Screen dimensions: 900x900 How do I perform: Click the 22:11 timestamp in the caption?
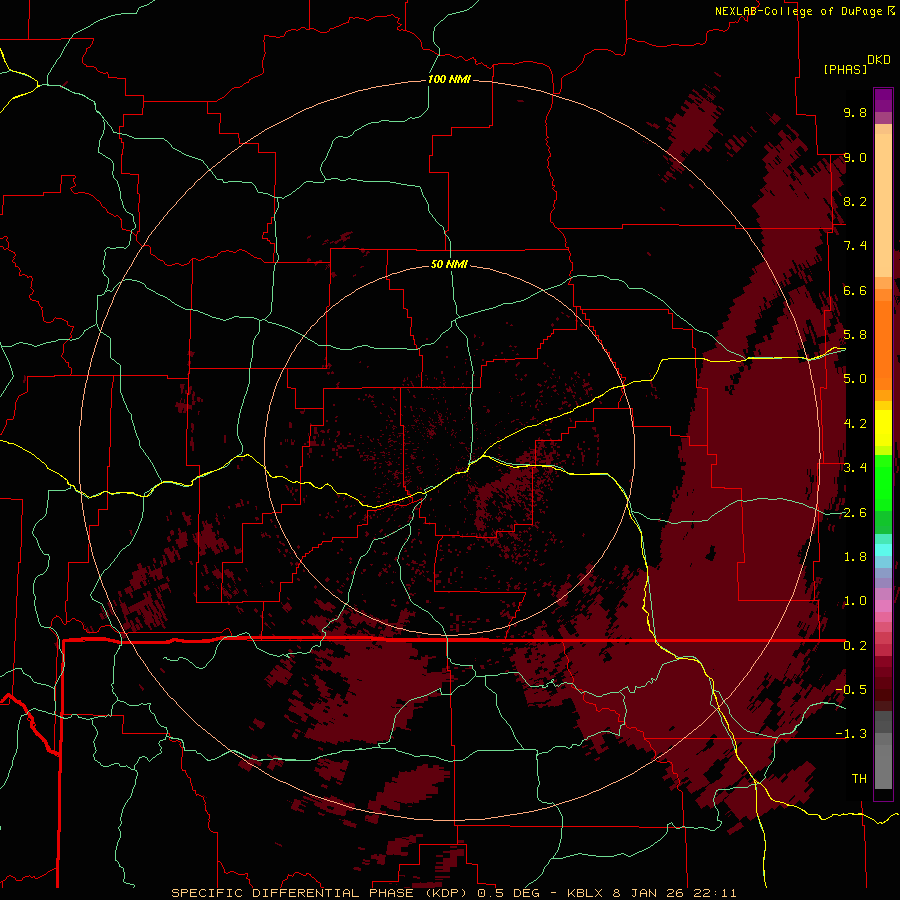tap(717, 893)
